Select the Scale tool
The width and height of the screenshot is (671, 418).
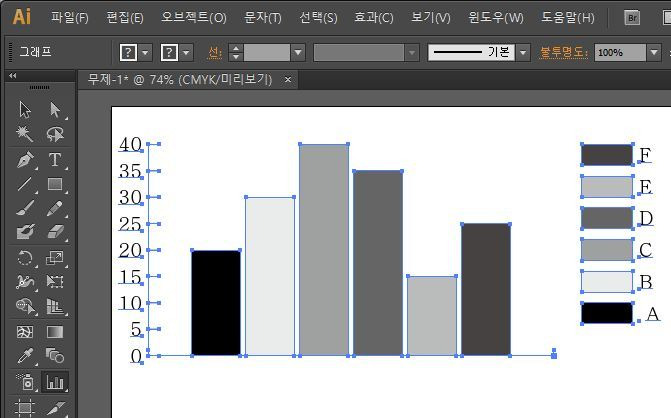pyautogui.click(x=55, y=258)
